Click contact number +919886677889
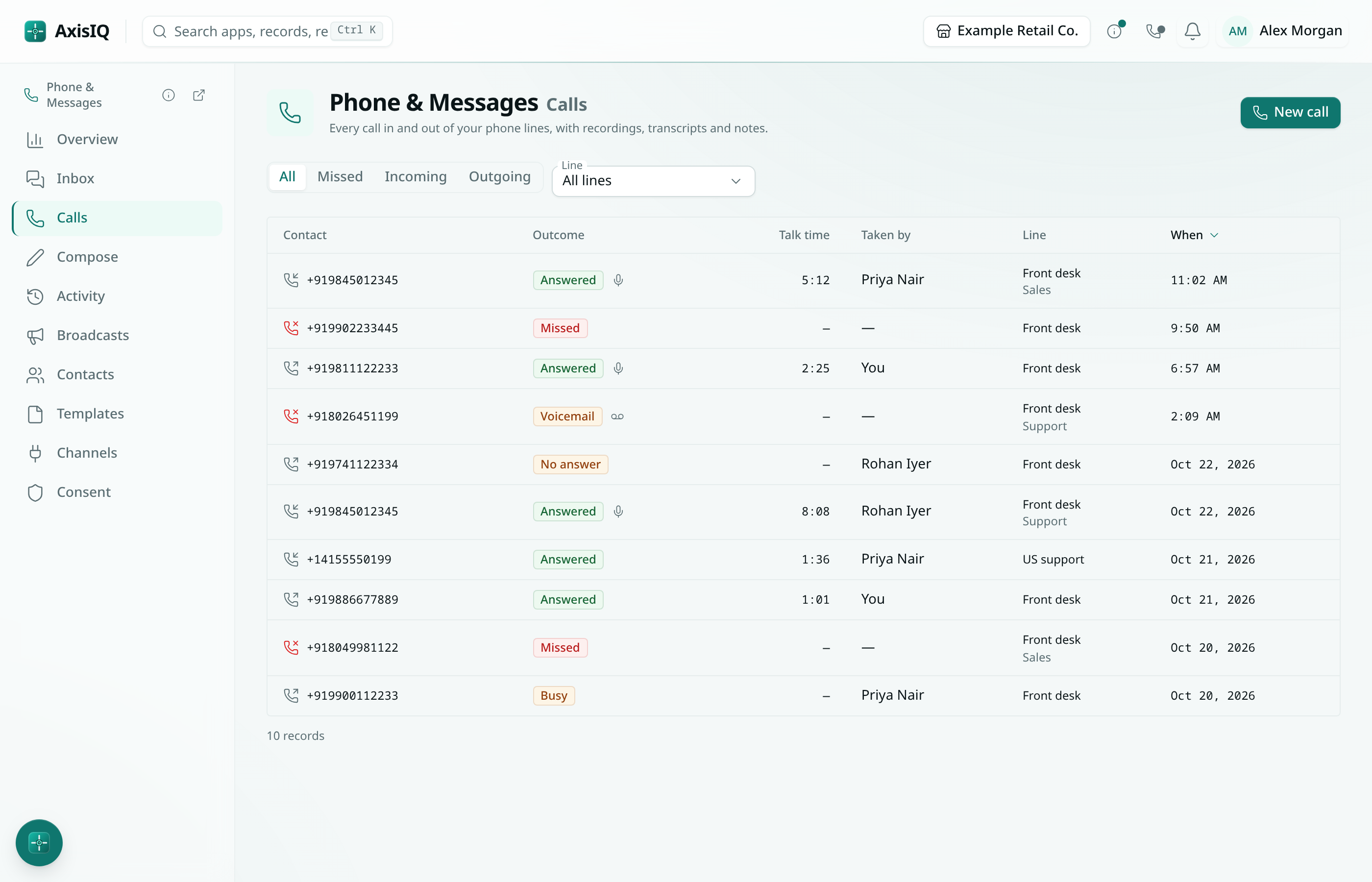The height and width of the screenshot is (882, 1372). [352, 600]
